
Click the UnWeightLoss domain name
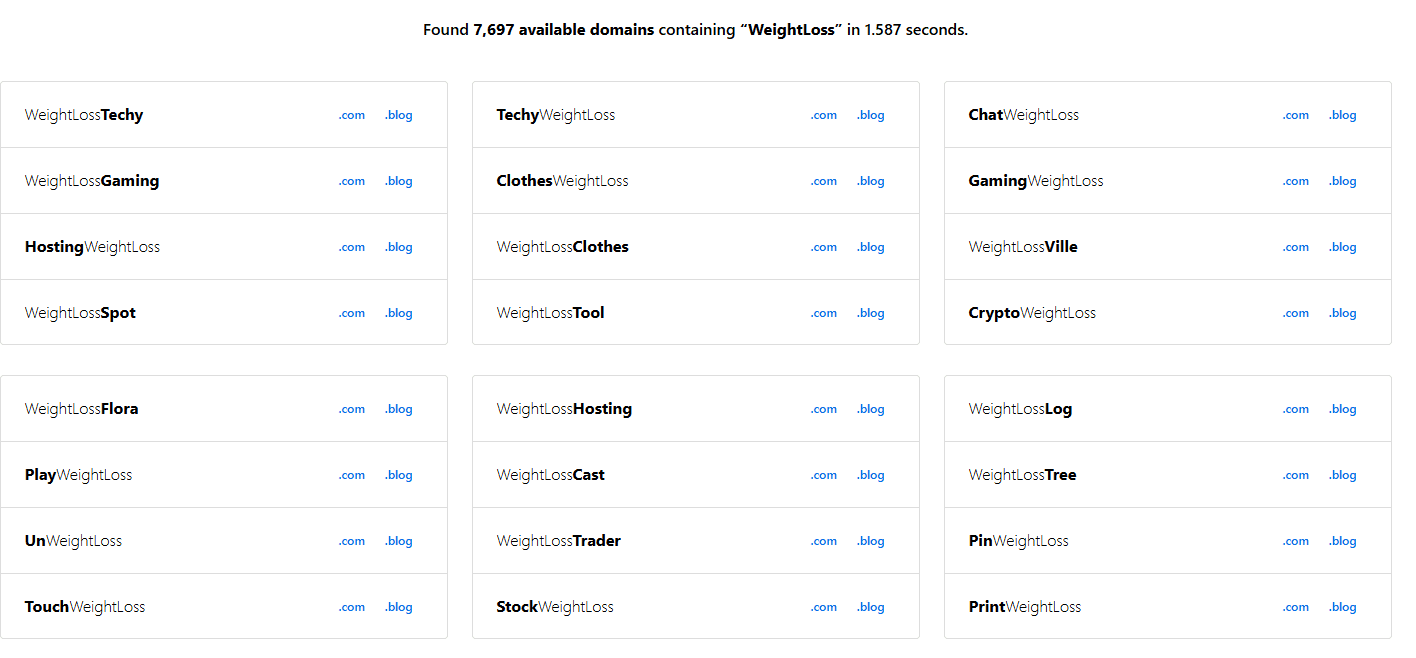pyautogui.click(x=73, y=541)
